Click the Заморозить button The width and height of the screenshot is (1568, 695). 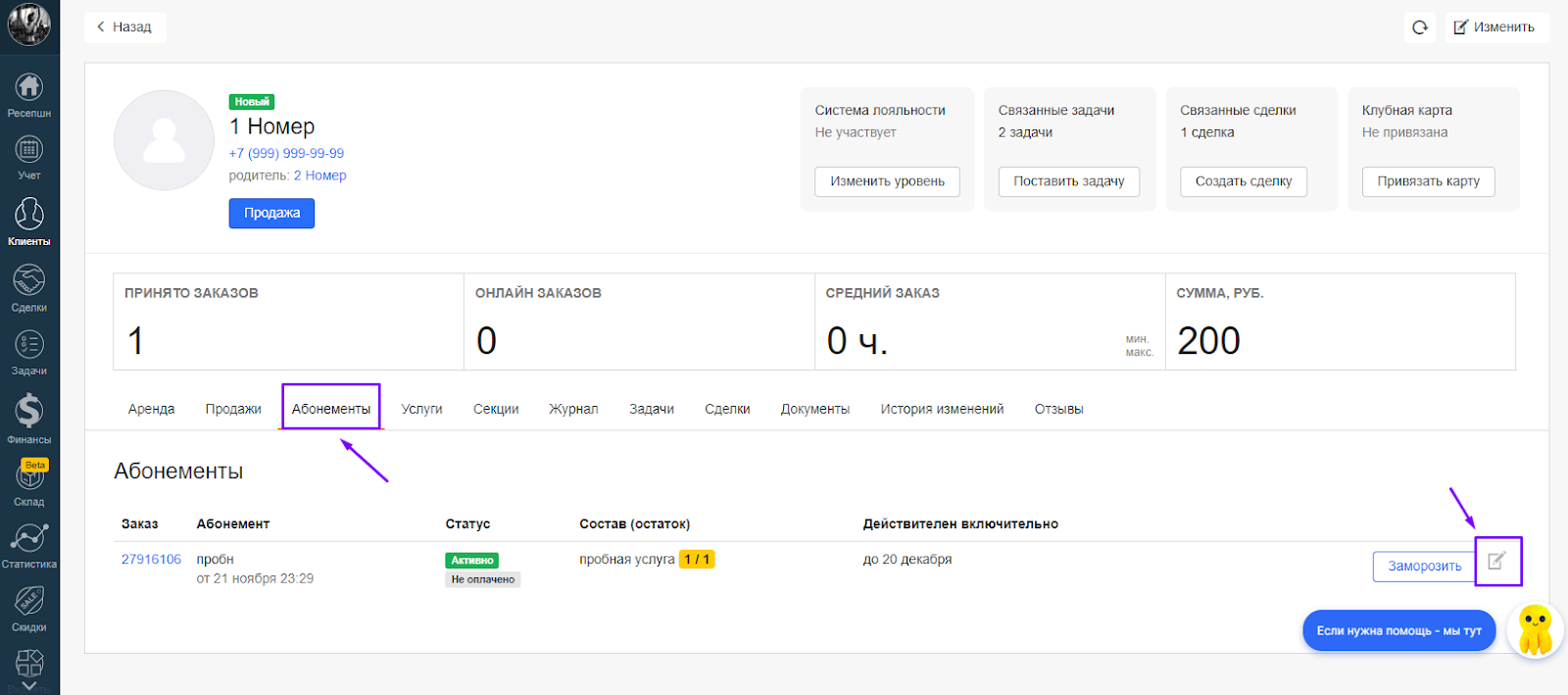click(1424, 567)
